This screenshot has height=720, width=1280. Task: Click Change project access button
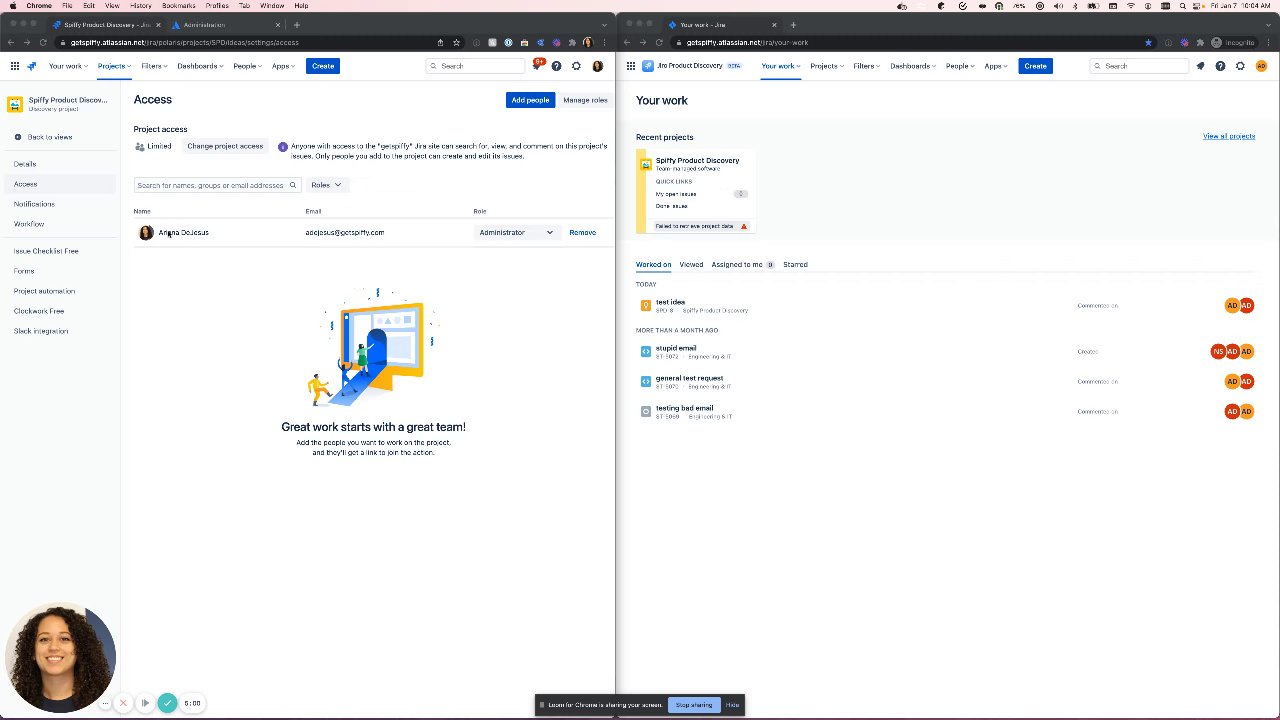225,146
